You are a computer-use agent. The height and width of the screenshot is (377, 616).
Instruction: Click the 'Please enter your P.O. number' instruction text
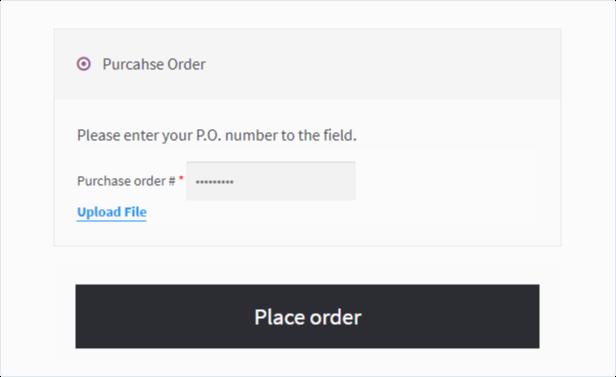pos(216,135)
